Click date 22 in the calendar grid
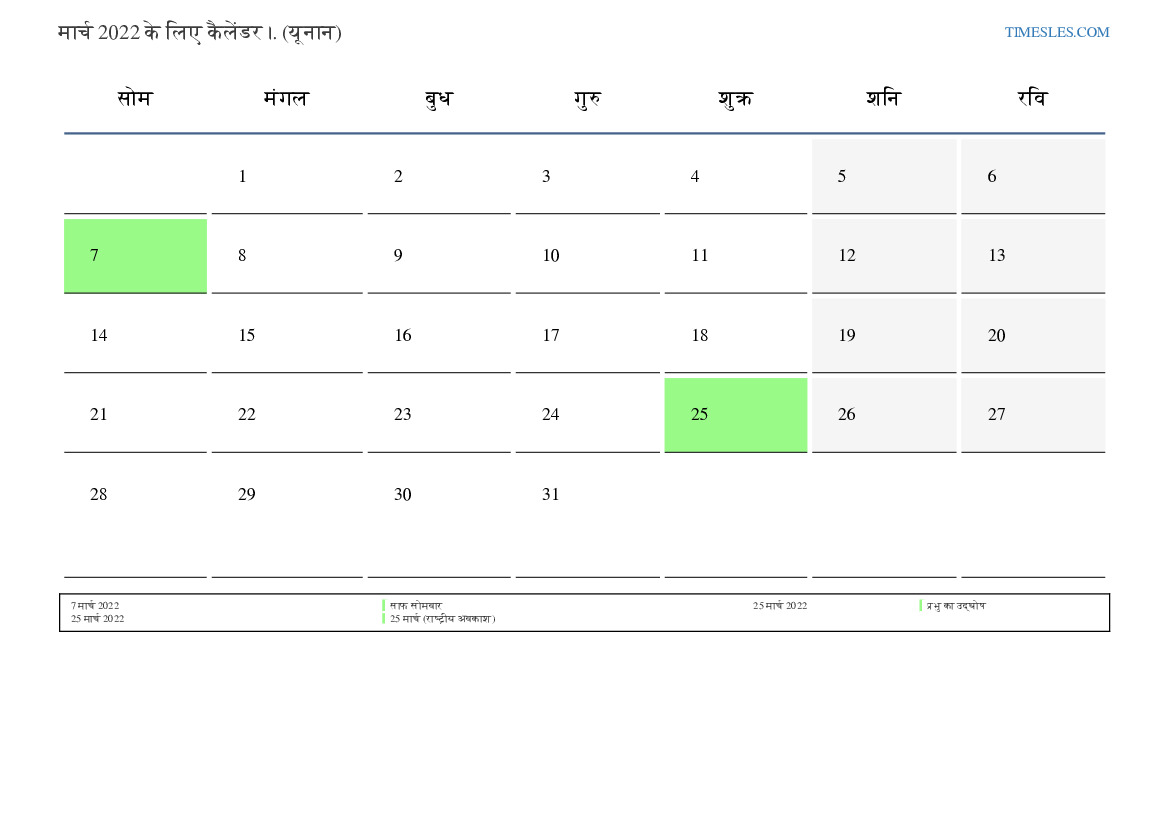This screenshot has height=827, width=1169. [287, 415]
